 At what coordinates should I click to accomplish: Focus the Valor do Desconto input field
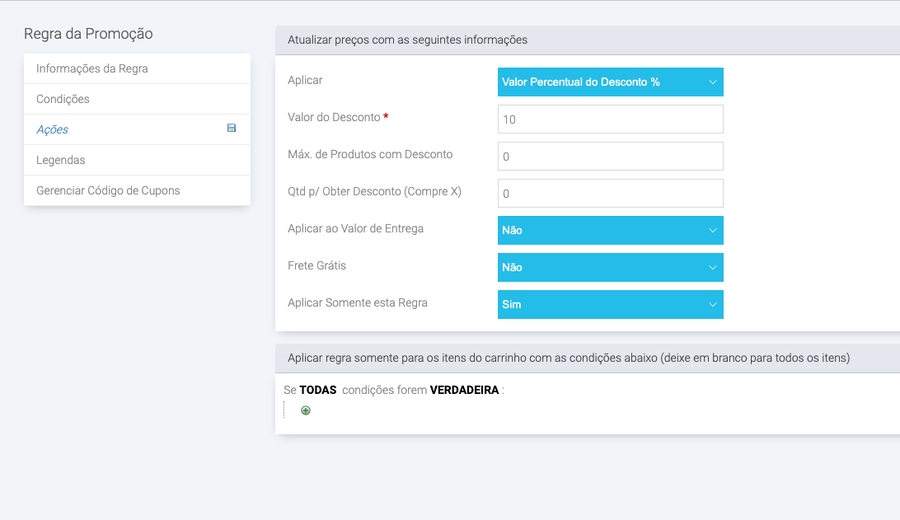click(x=610, y=119)
